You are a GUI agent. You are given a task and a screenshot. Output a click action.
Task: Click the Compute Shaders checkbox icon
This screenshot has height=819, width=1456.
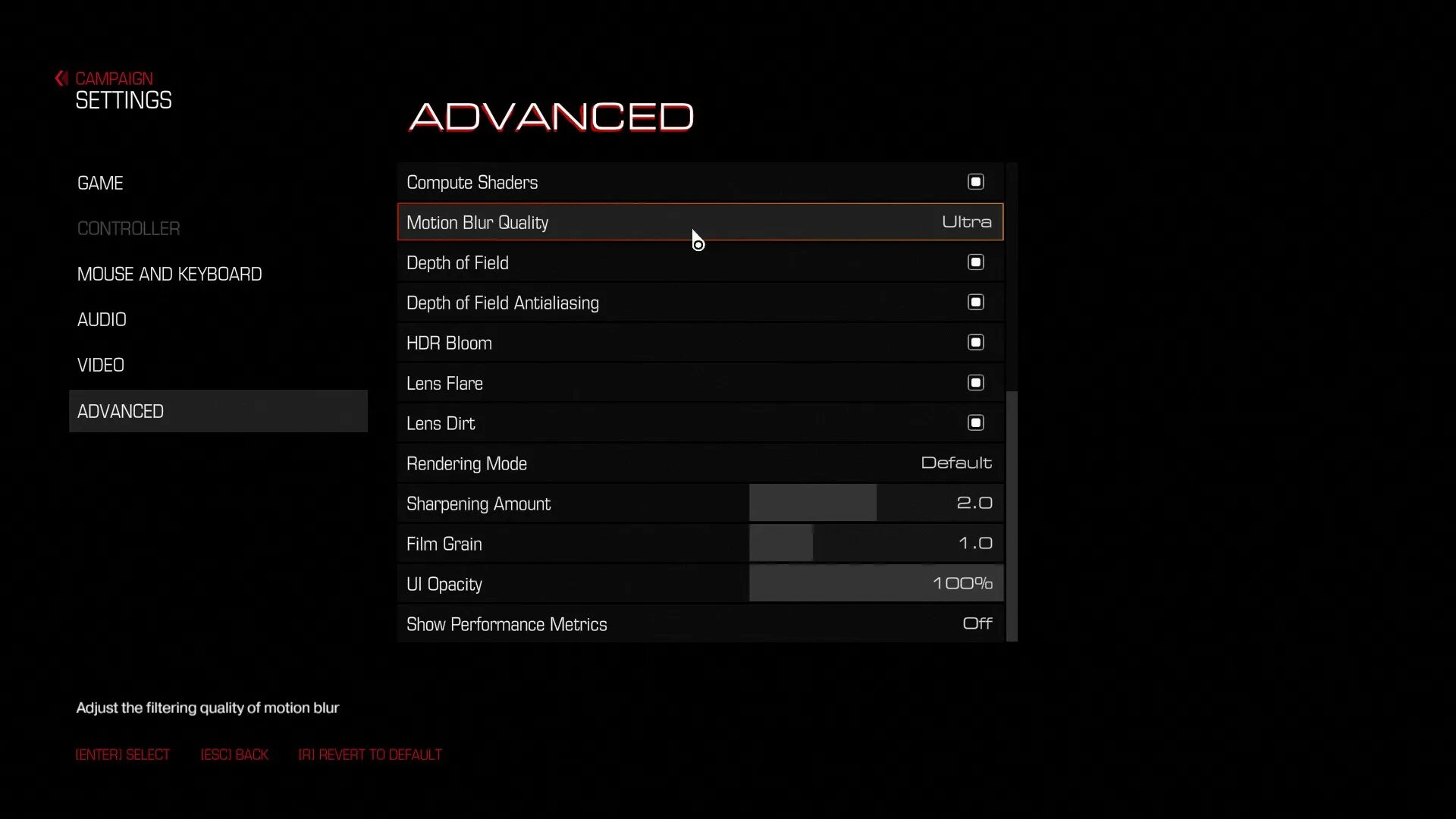coord(976,181)
